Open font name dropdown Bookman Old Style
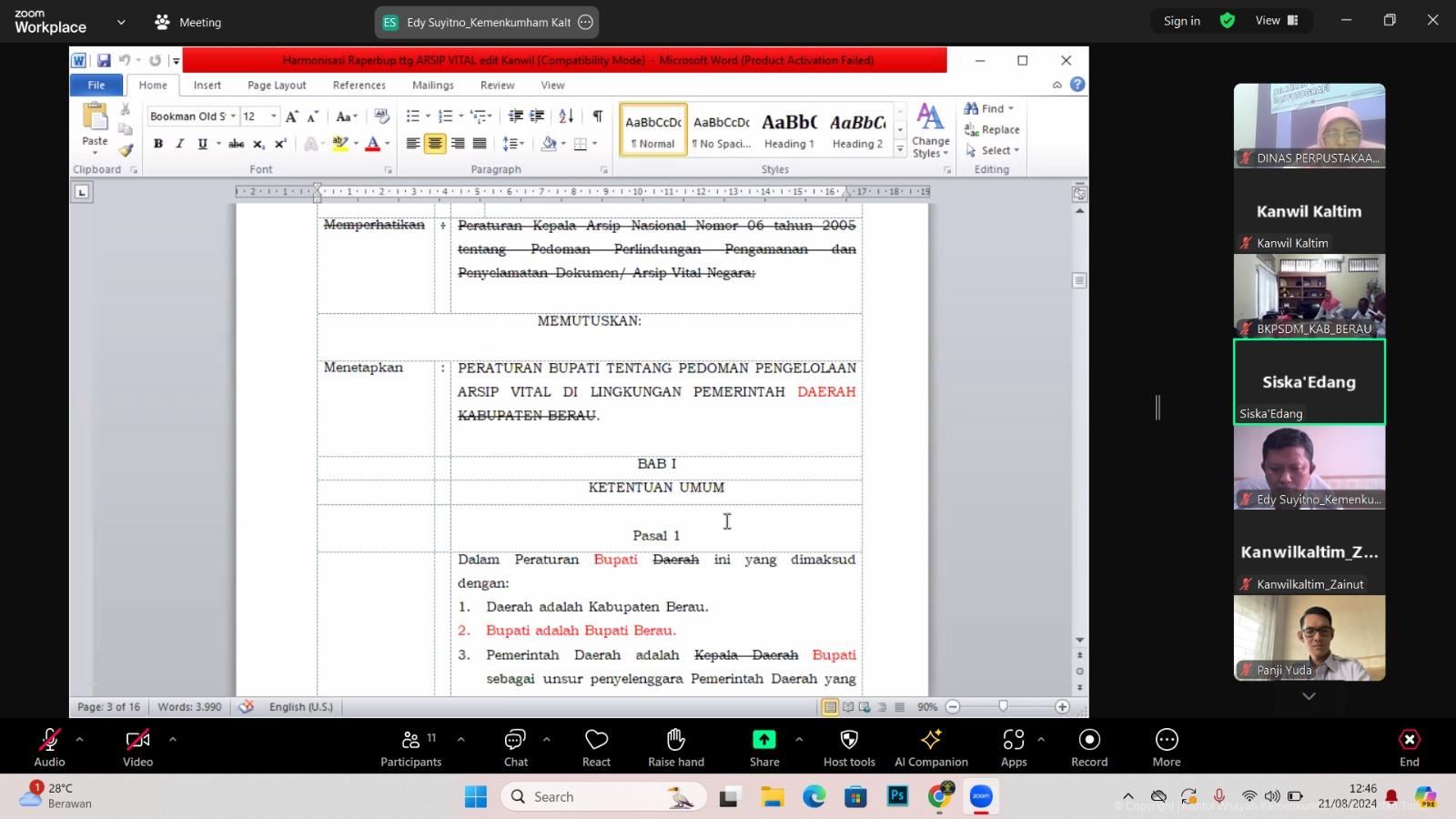The image size is (1456, 819). [x=233, y=116]
